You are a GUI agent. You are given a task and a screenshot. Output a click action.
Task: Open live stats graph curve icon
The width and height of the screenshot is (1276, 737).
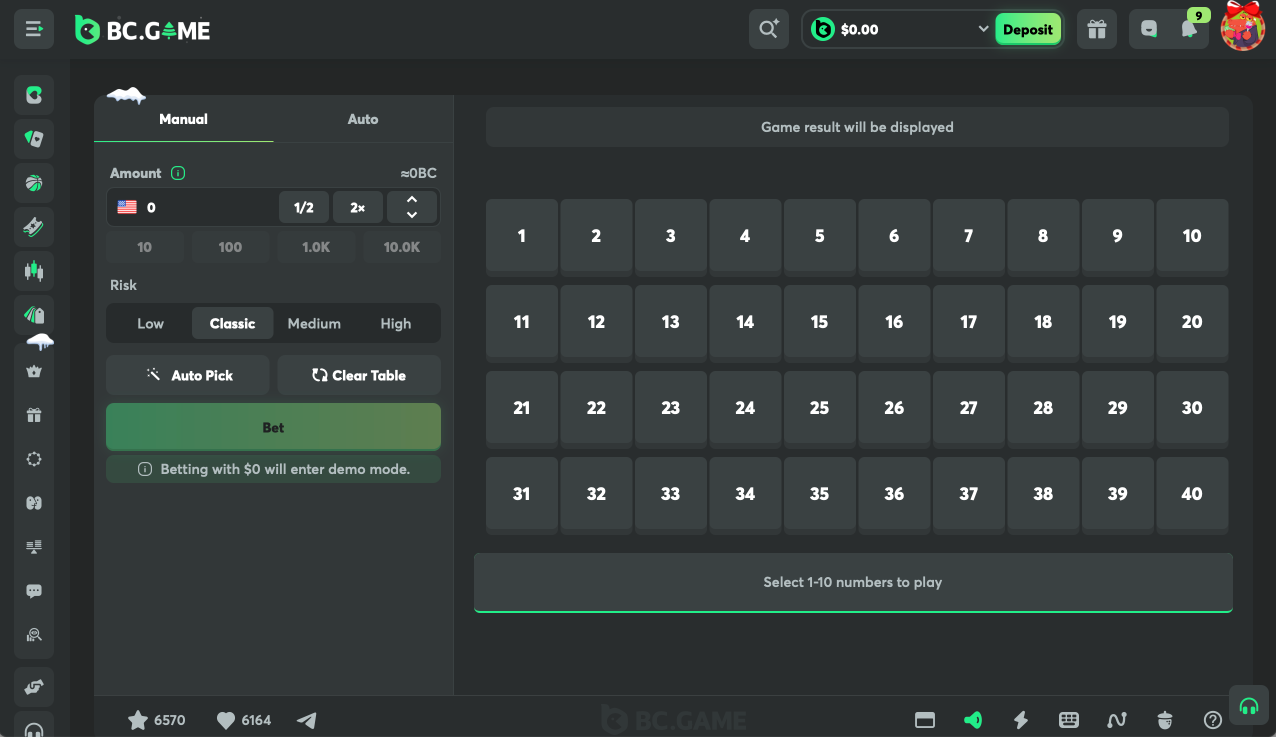(1117, 720)
